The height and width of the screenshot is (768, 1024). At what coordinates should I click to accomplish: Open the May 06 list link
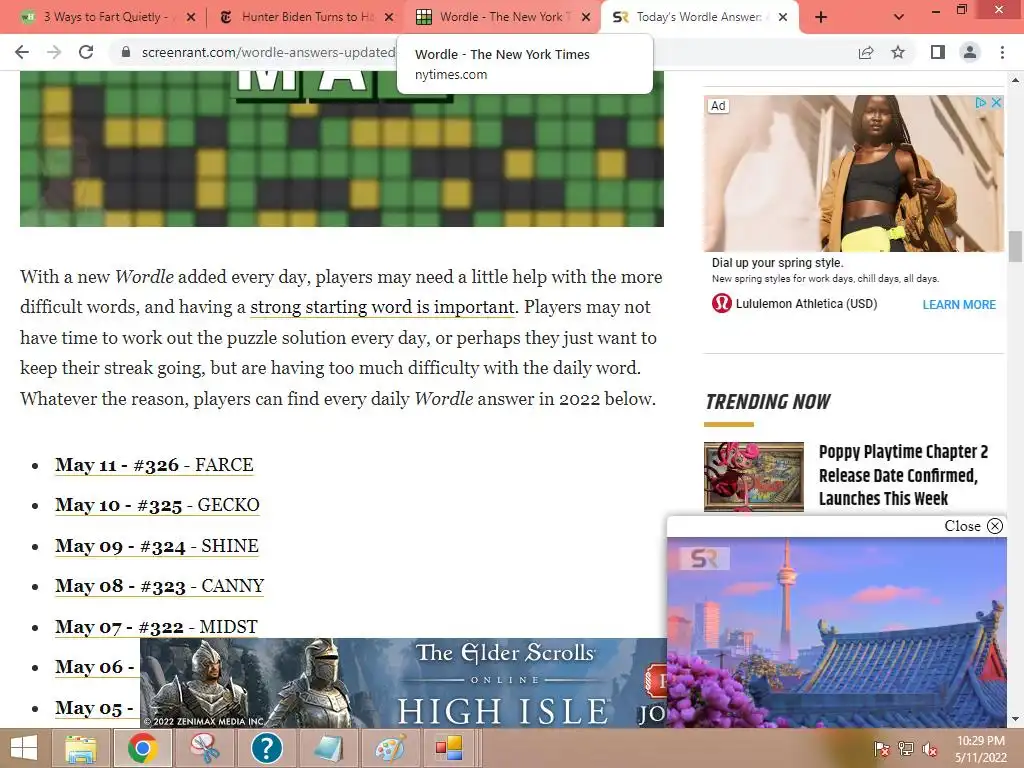95,667
